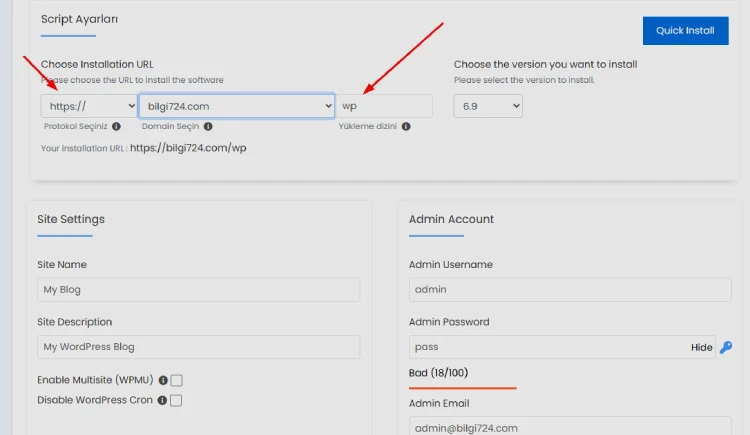750x435 pixels.
Task: Click info icon for Enable Multisite (WPMU)
Action: pyautogui.click(x=163, y=381)
